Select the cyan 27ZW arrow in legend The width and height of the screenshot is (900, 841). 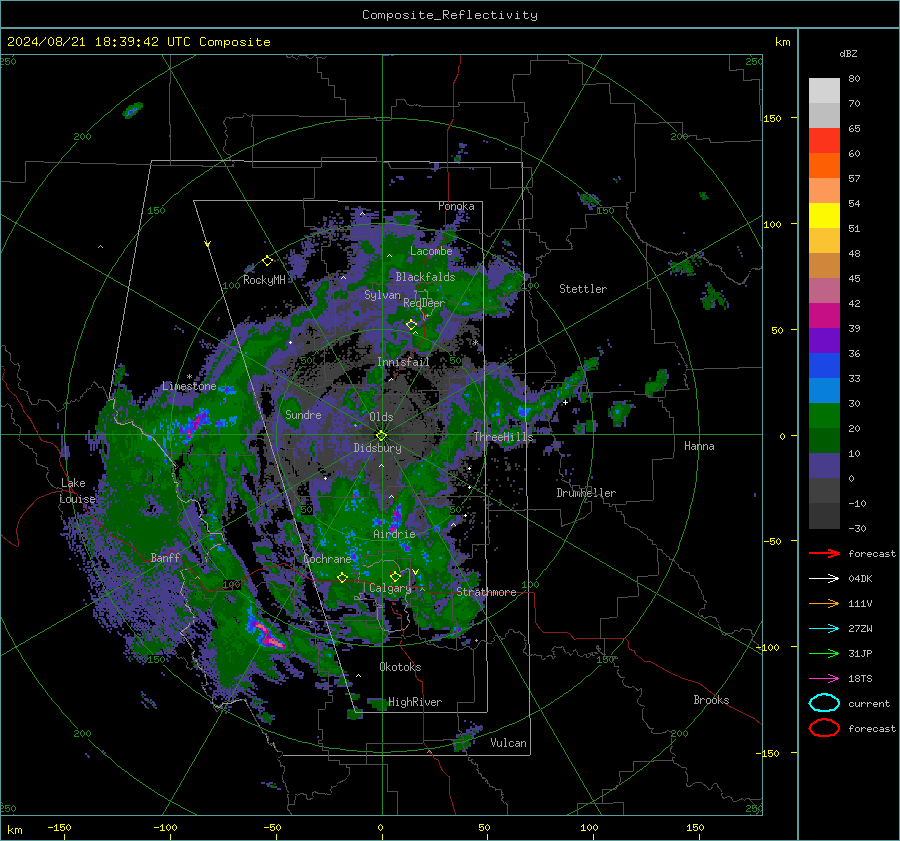(824, 629)
